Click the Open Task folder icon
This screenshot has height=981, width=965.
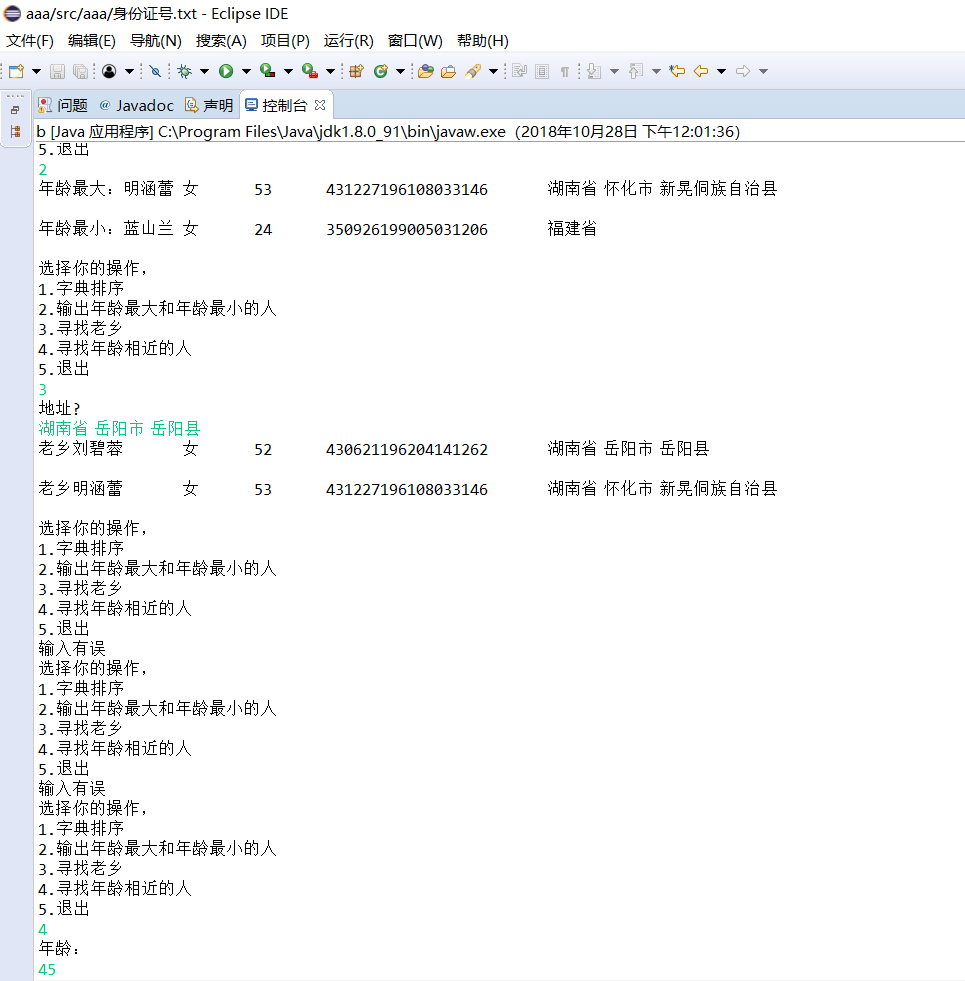tap(449, 71)
